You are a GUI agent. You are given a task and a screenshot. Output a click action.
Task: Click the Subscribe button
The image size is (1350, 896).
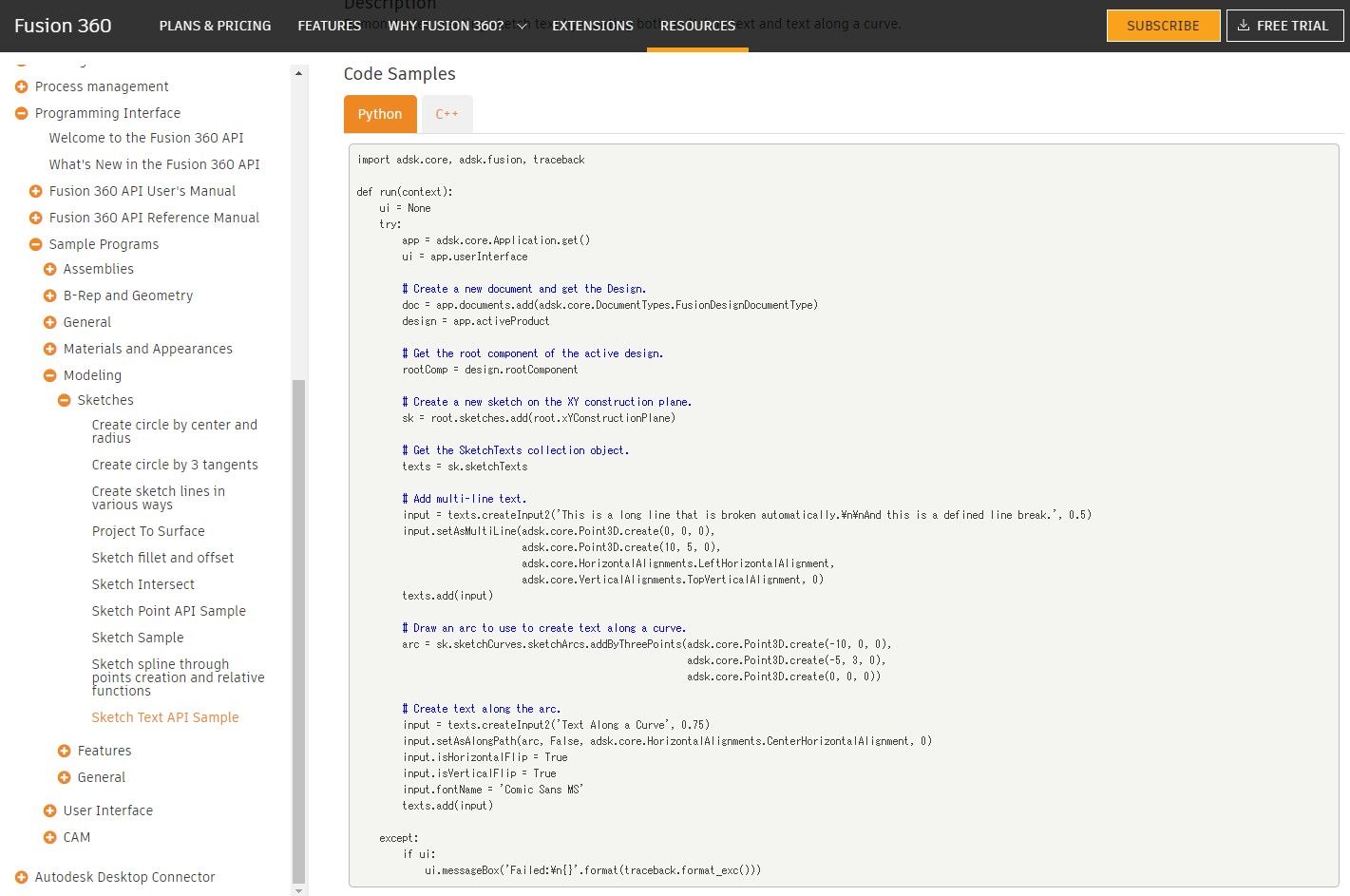click(x=1163, y=26)
